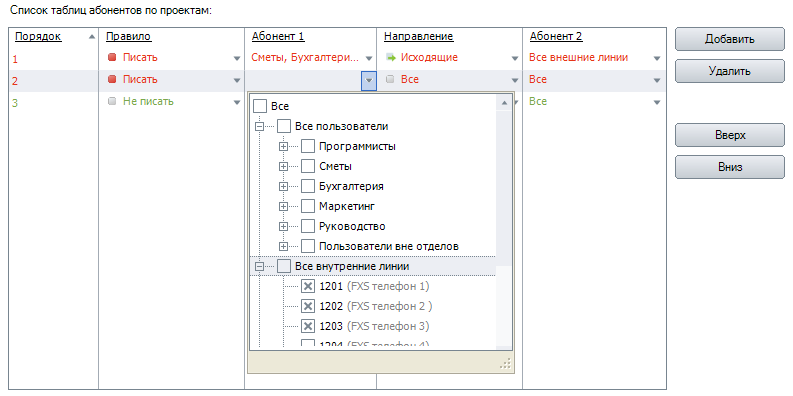The image size is (793, 396).
Task: Check the Маркетинг checkbox
Action: pos(308,206)
